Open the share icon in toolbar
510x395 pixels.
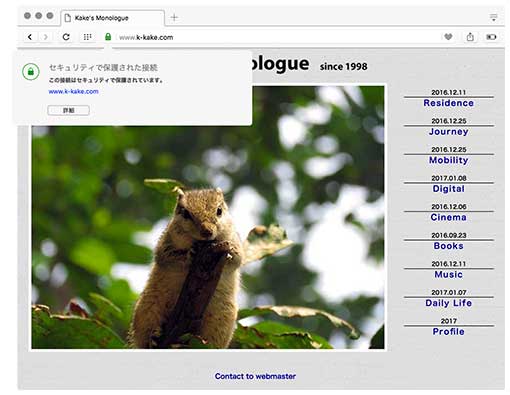point(470,37)
